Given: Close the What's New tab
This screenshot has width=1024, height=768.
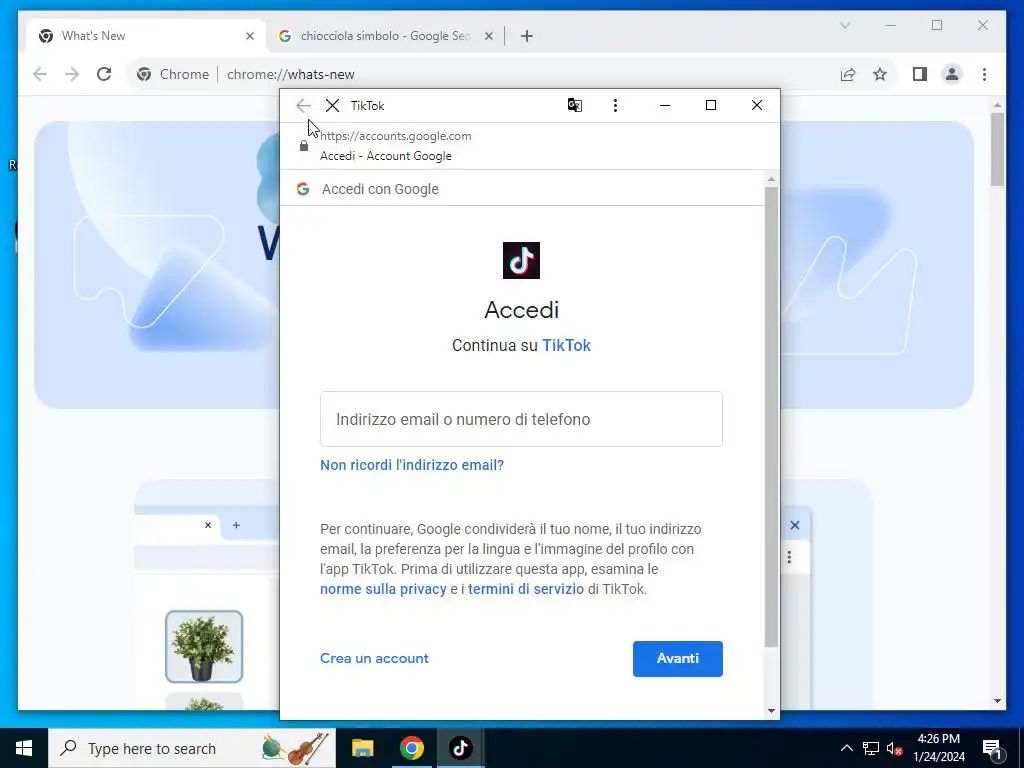Looking at the screenshot, I should [x=249, y=36].
